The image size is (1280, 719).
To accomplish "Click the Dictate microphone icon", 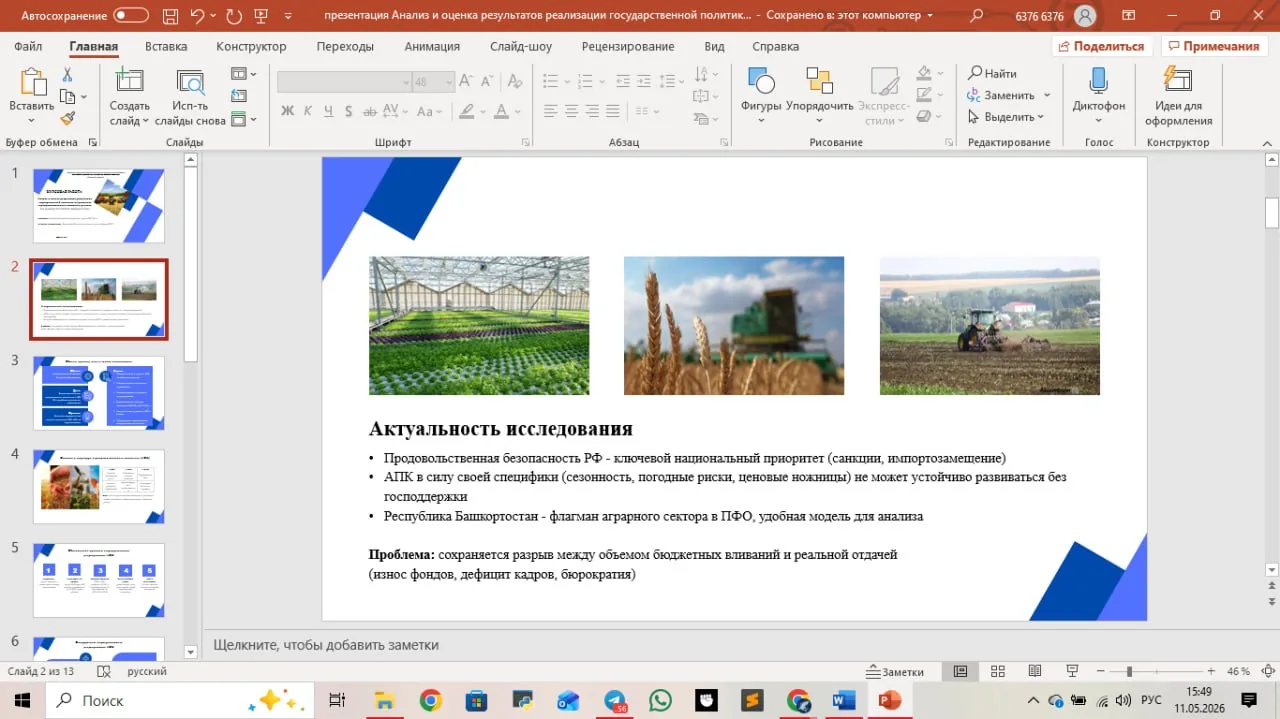I will pyautogui.click(x=1098, y=81).
